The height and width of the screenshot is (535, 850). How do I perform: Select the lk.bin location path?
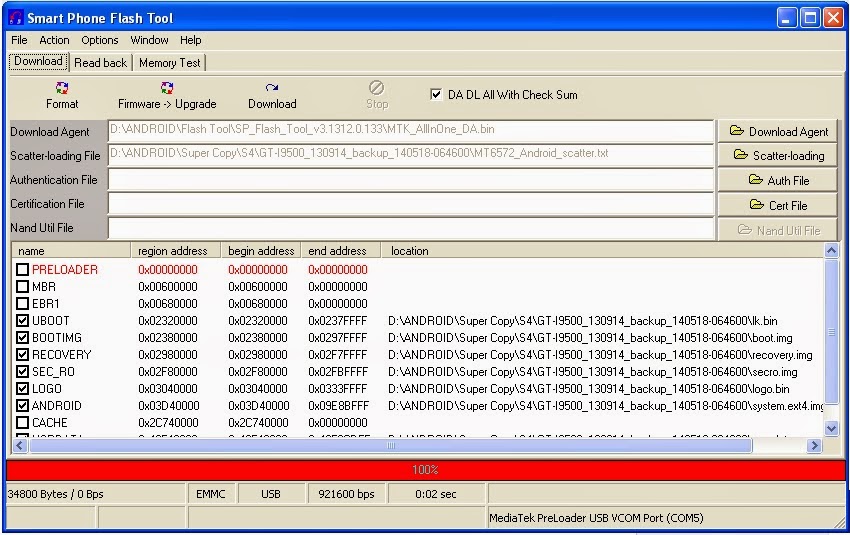tap(582, 321)
